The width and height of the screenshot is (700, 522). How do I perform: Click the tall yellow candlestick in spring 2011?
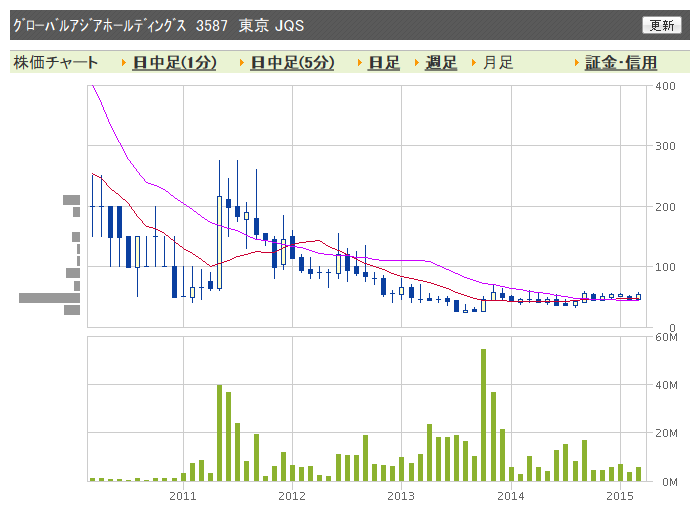(220, 242)
